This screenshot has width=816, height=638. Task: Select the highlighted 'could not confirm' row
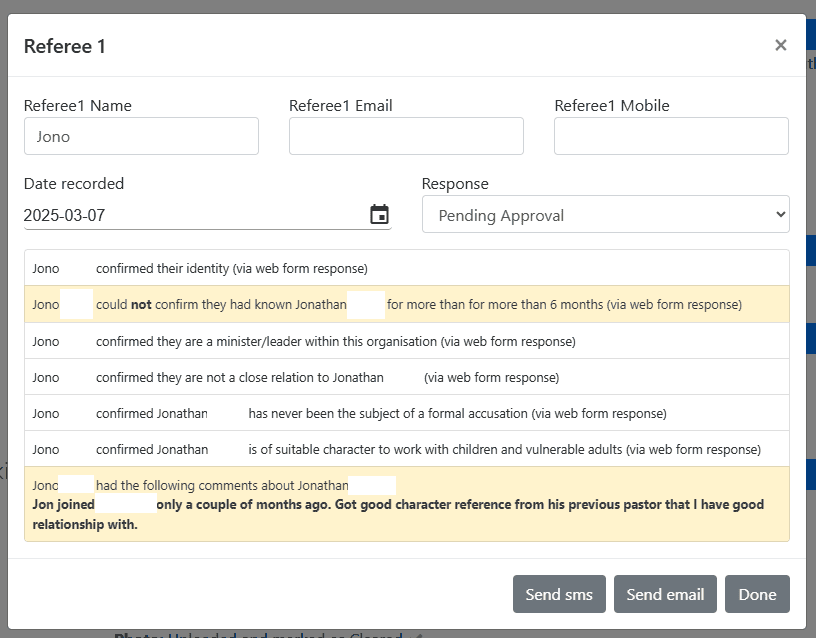pyautogui.click(x=406, y=304)
